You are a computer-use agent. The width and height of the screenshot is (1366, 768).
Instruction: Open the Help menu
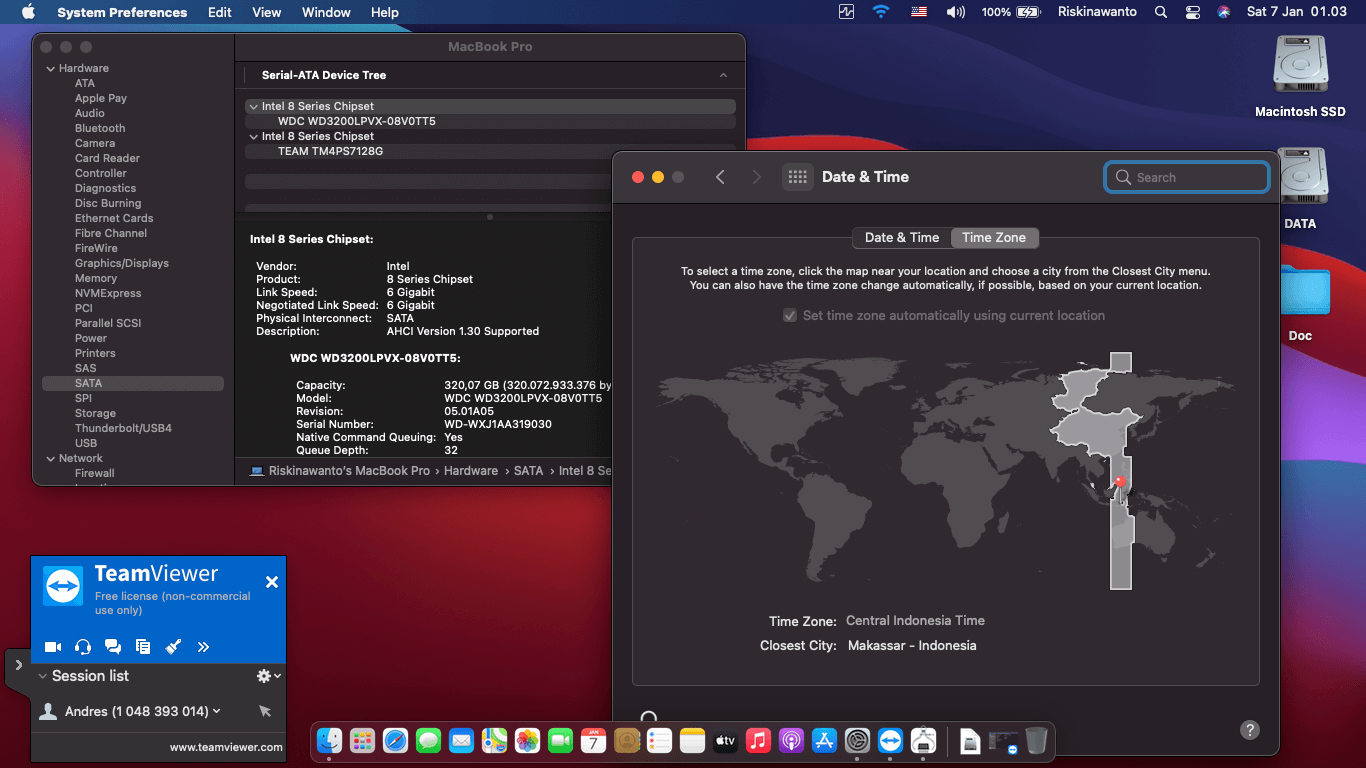[385, 12]
